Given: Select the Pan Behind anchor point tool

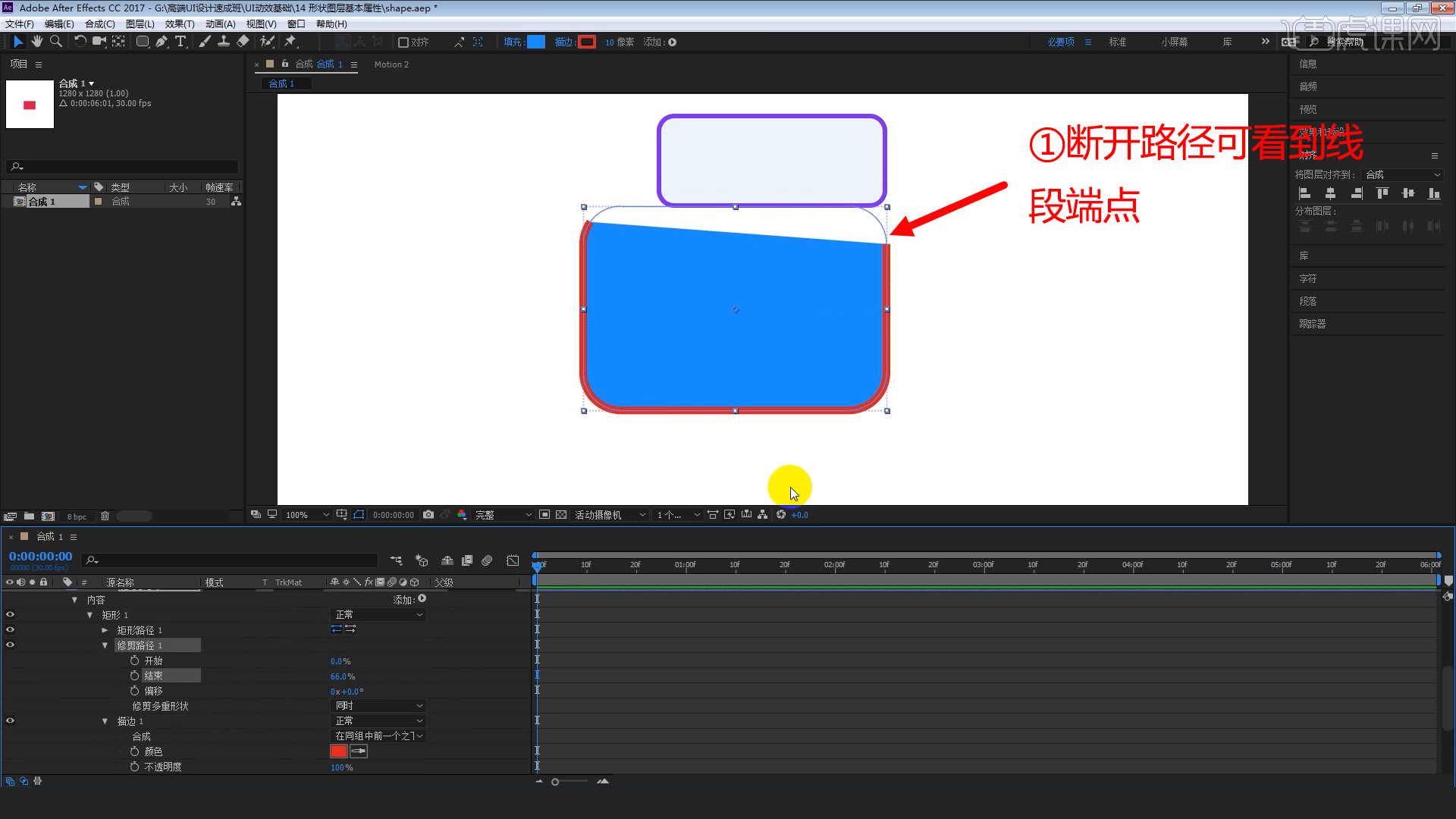Looking at the screenshot, I should 119,42.
